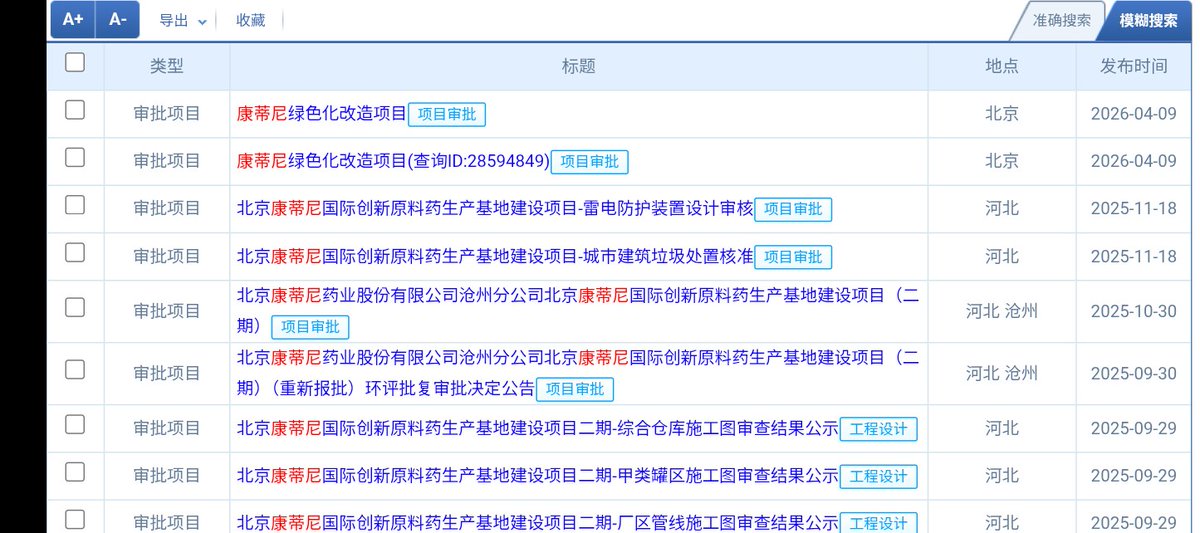Viewport: 1200px width, 533px height.
Task: Click 北京 location in the 查询ID:28594849 row
Action: pyautogui.click(x=1002, y=161)
